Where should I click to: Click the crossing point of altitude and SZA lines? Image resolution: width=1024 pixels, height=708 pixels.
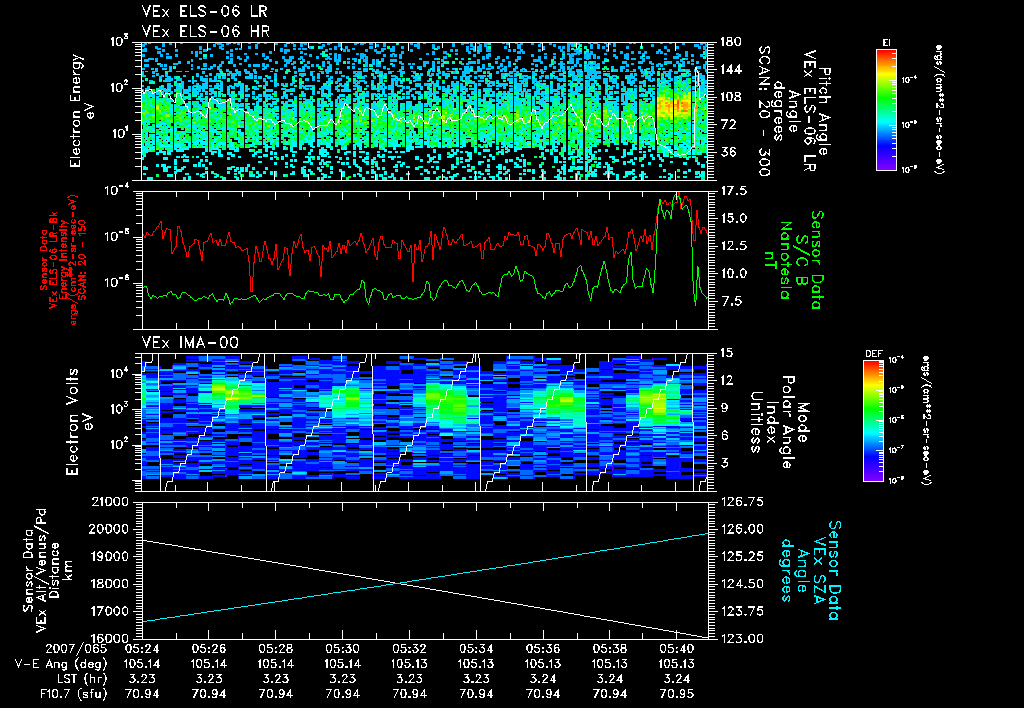pyautogui.click(x=398, y=583)
